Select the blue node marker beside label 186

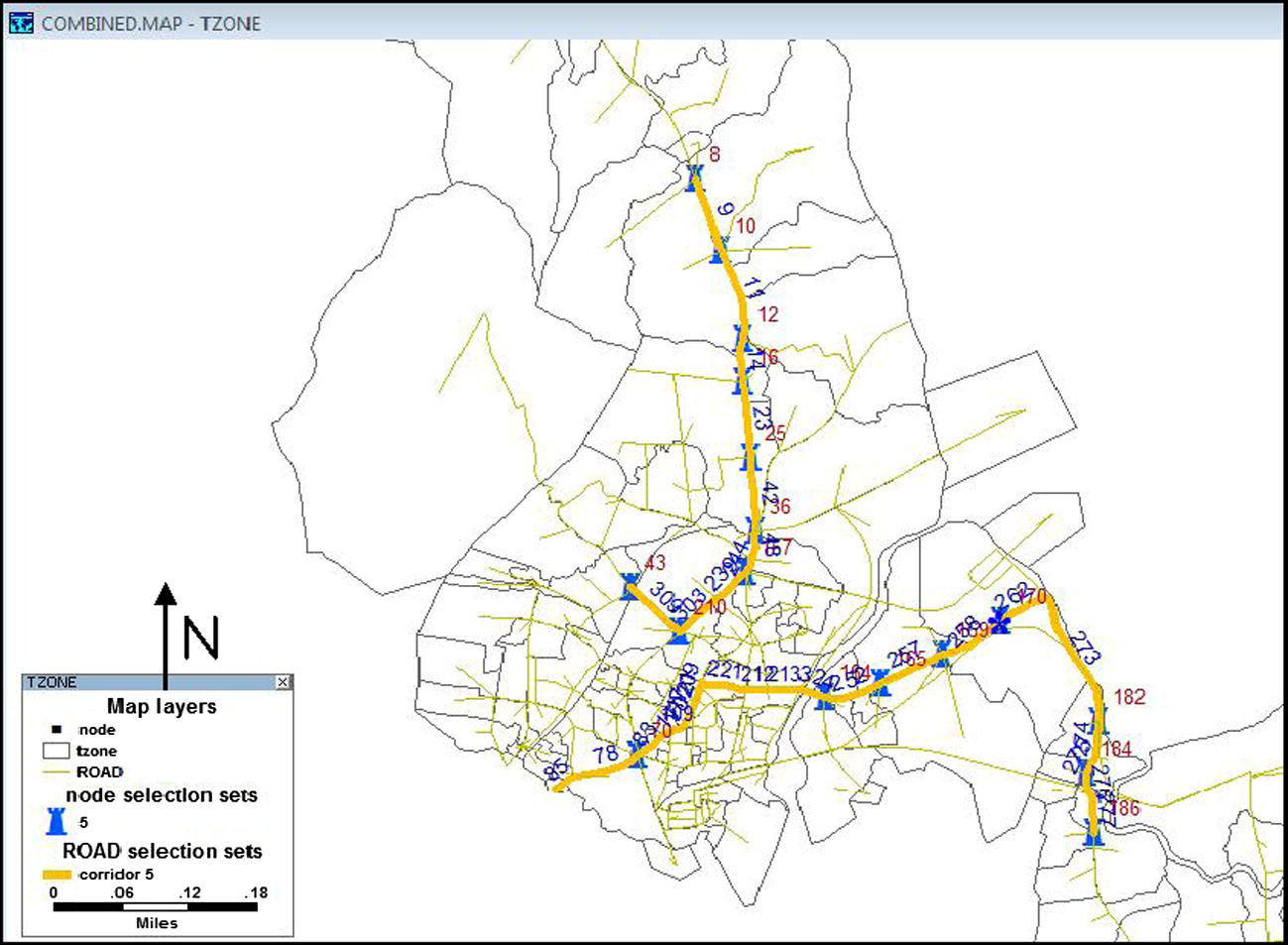pyautogui.click(x=1093, y=832)
